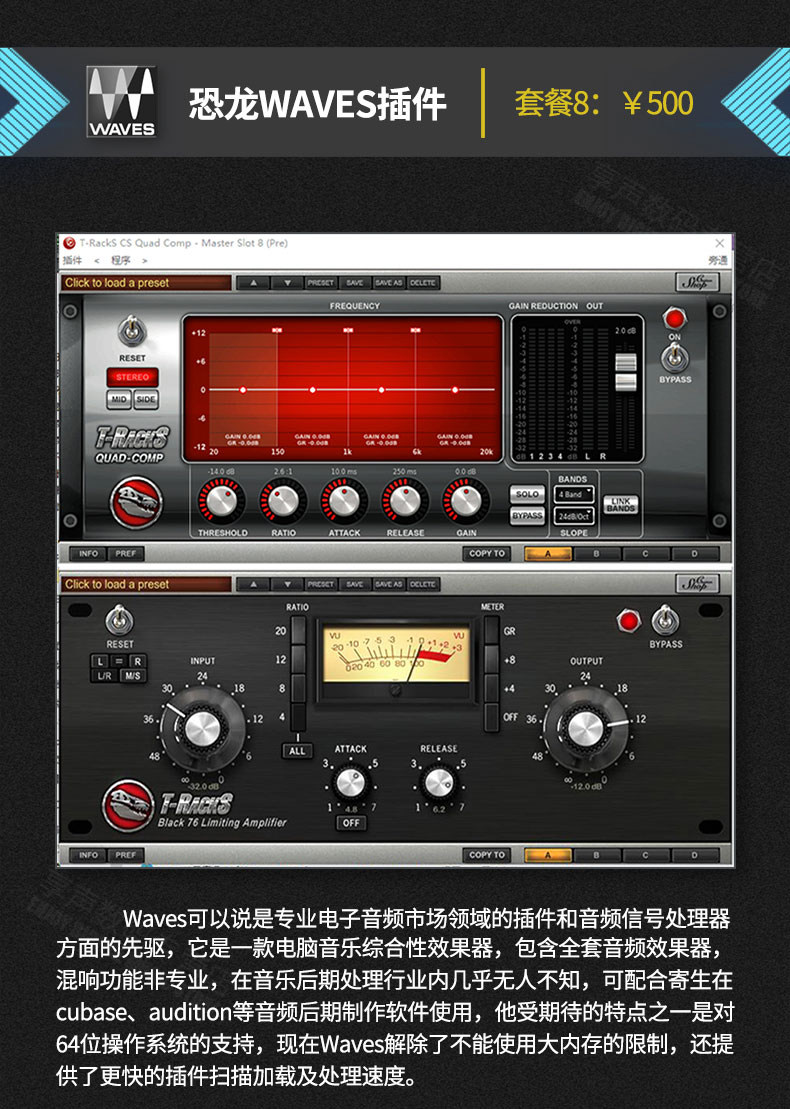Open Custom Shop in Quad-Comp

pos(697,282)
